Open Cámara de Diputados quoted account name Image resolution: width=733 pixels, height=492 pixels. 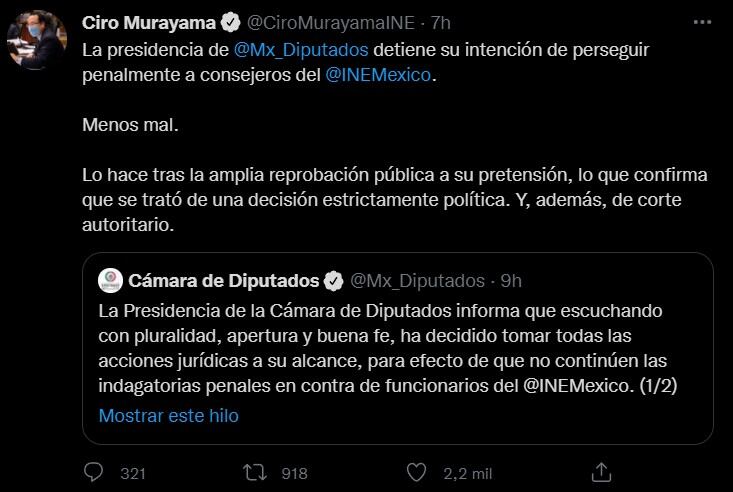click(x=224, y=280)
